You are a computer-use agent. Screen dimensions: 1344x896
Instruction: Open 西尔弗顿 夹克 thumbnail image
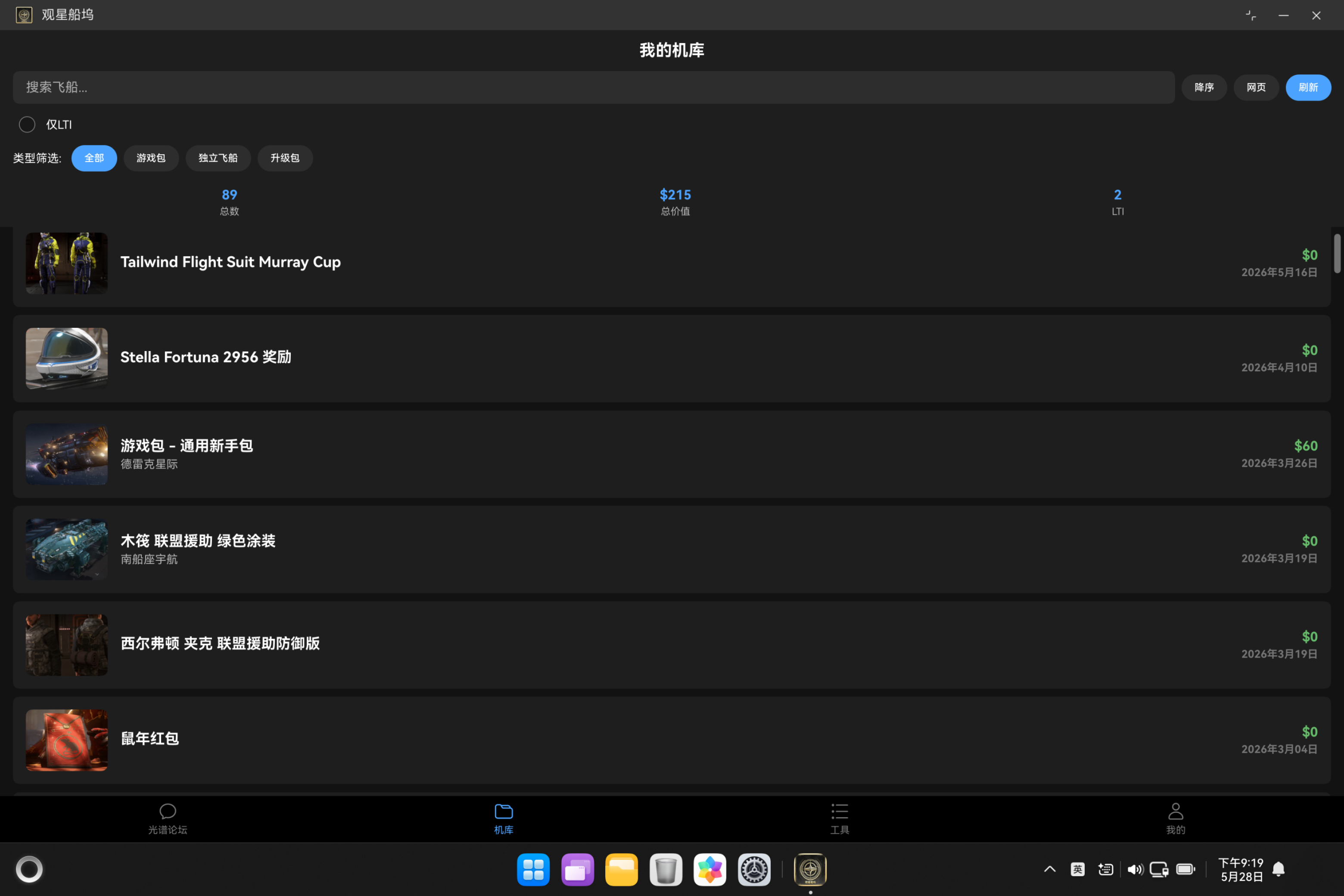coord(66,644)
